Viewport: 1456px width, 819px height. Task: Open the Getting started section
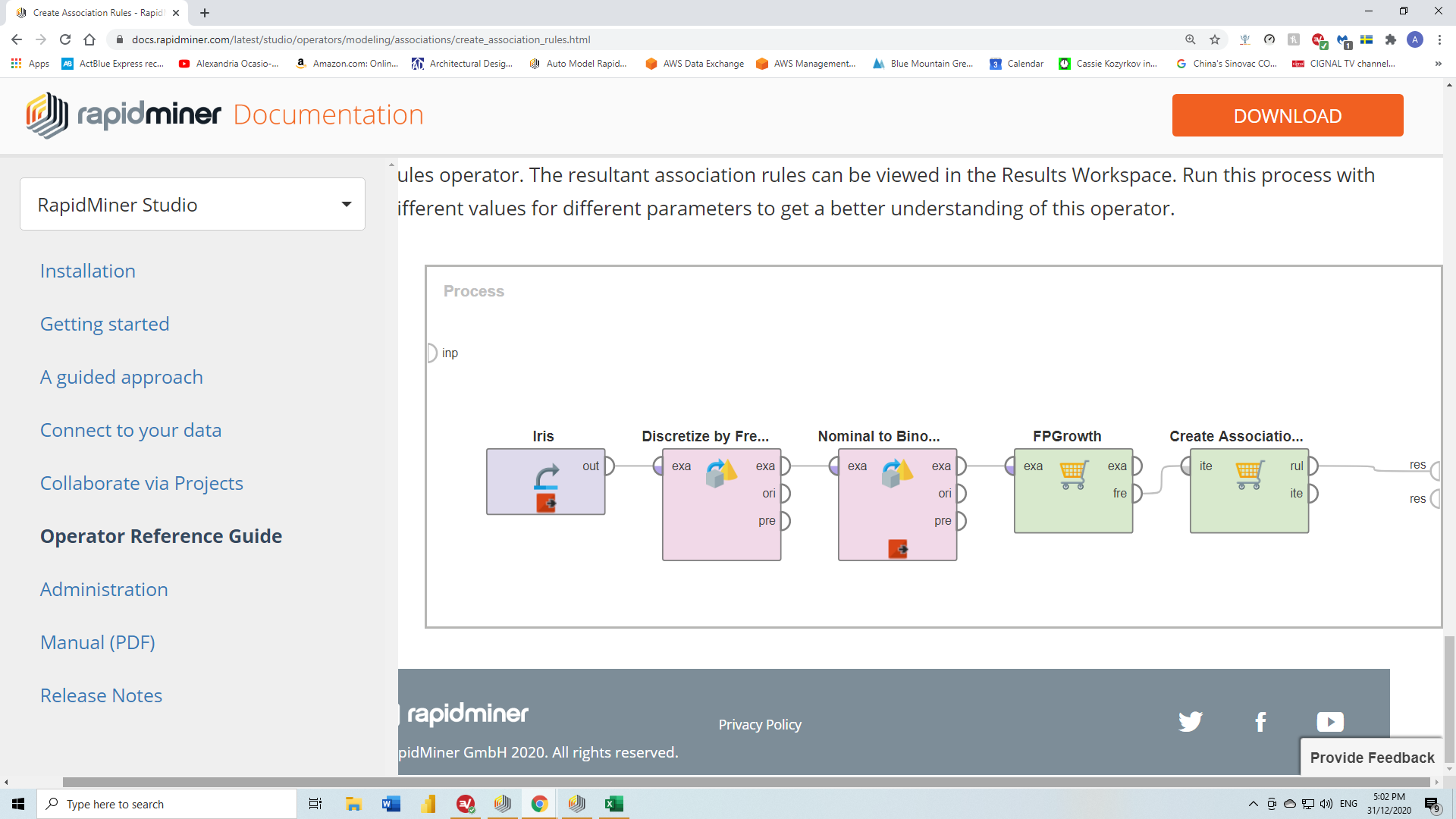[105, 324]
